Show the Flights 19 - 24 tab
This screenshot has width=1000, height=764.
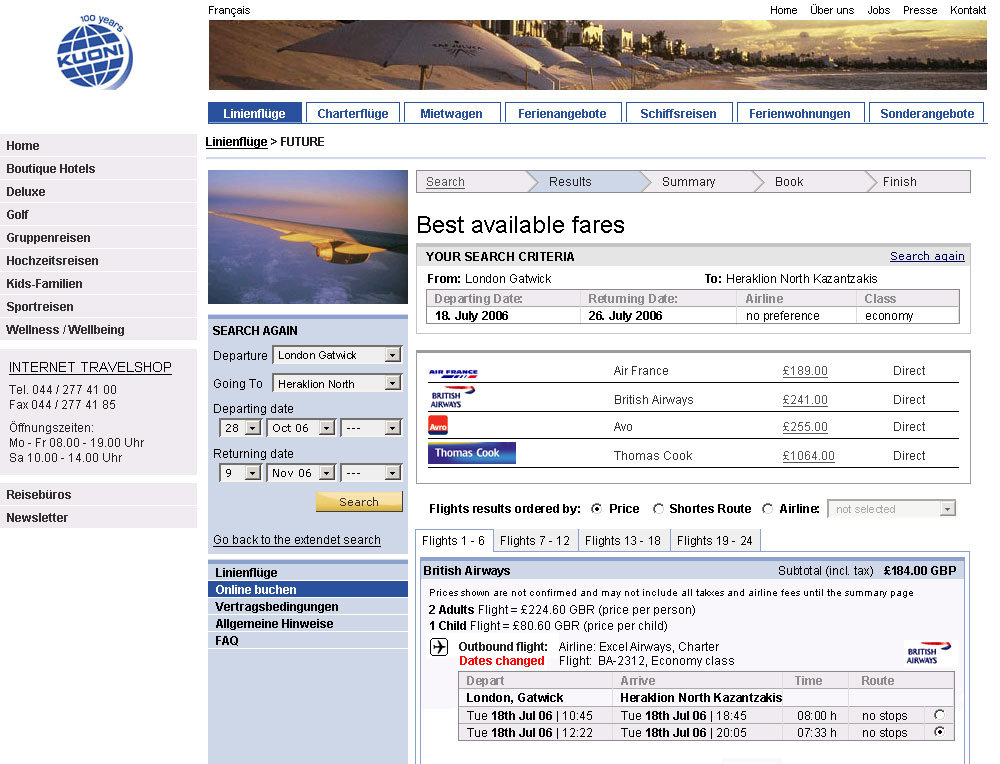(x=715, y=540)
